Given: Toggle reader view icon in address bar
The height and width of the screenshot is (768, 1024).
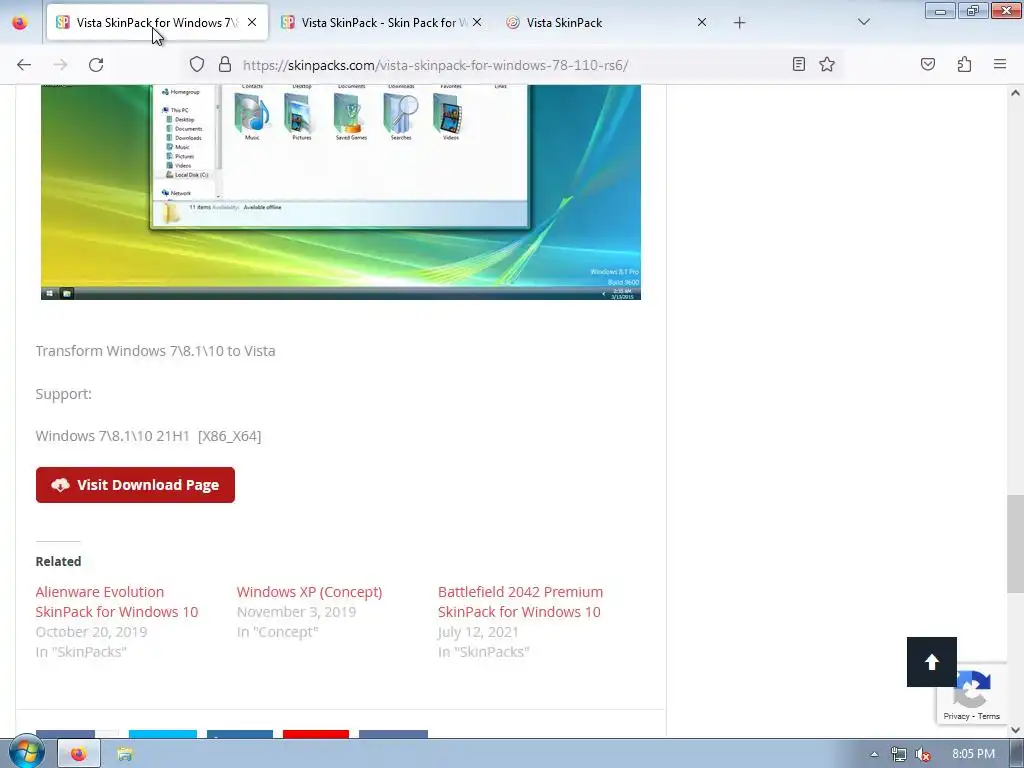Looking at the screenshot, I should (798, 64).
